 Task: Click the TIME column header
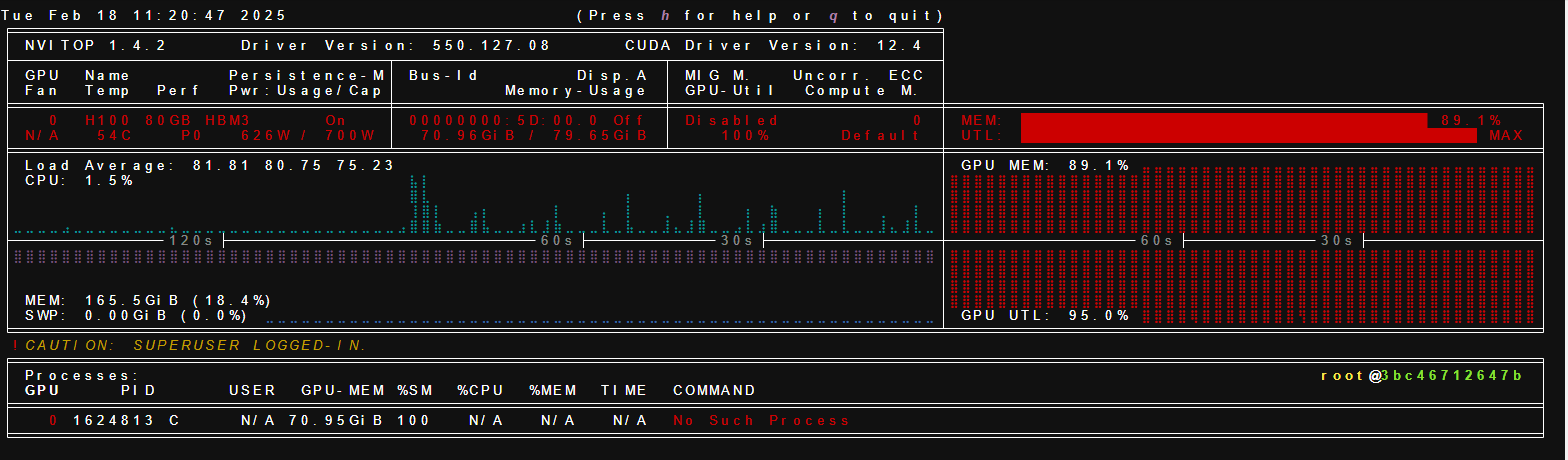click(624, 391)
